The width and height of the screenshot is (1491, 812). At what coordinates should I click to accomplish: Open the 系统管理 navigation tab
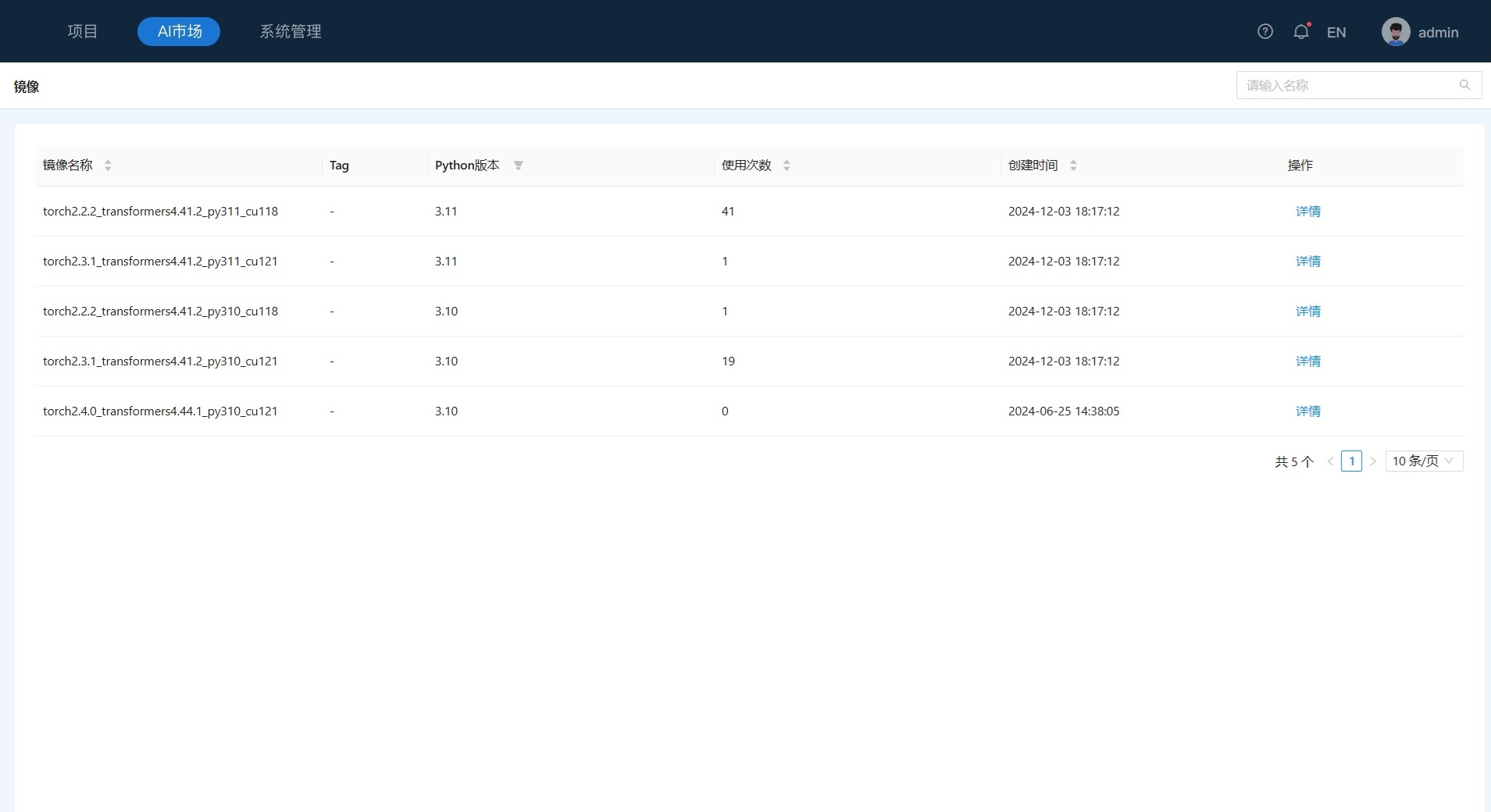(x=291, y=31)
